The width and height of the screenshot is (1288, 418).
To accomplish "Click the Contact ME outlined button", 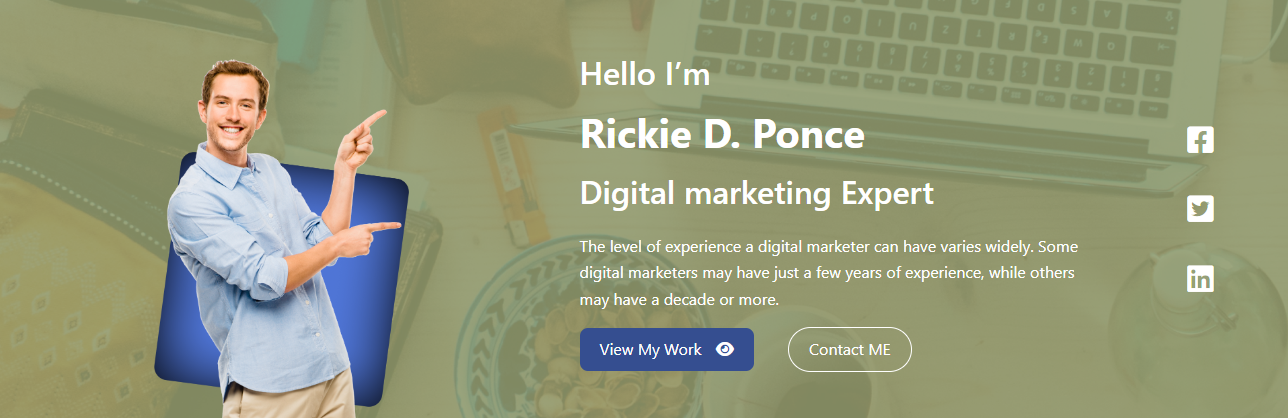I will tap(849, 349).
